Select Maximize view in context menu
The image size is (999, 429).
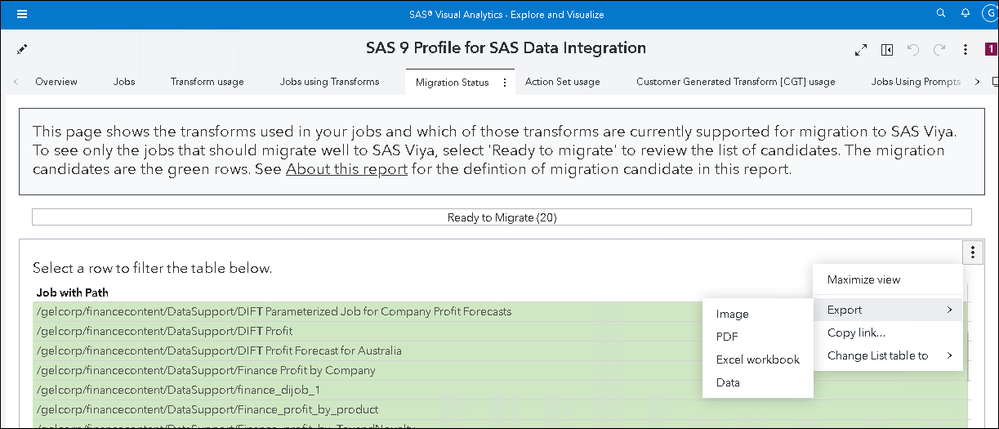(x=864, y=280)
